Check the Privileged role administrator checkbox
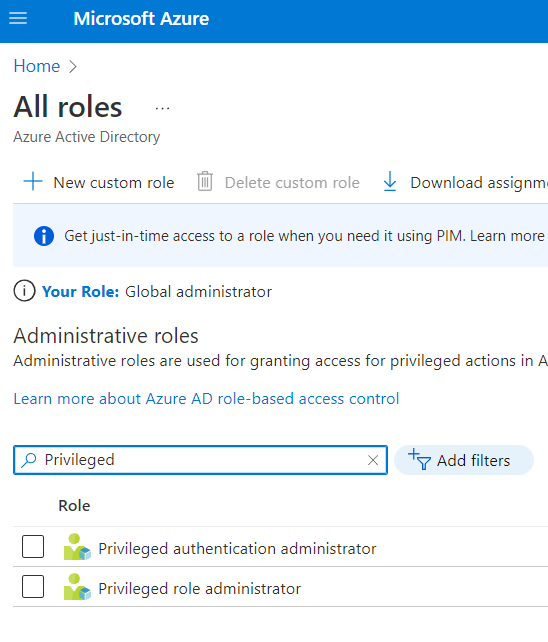The image size is (548, 642). click(x=33, y=587)
